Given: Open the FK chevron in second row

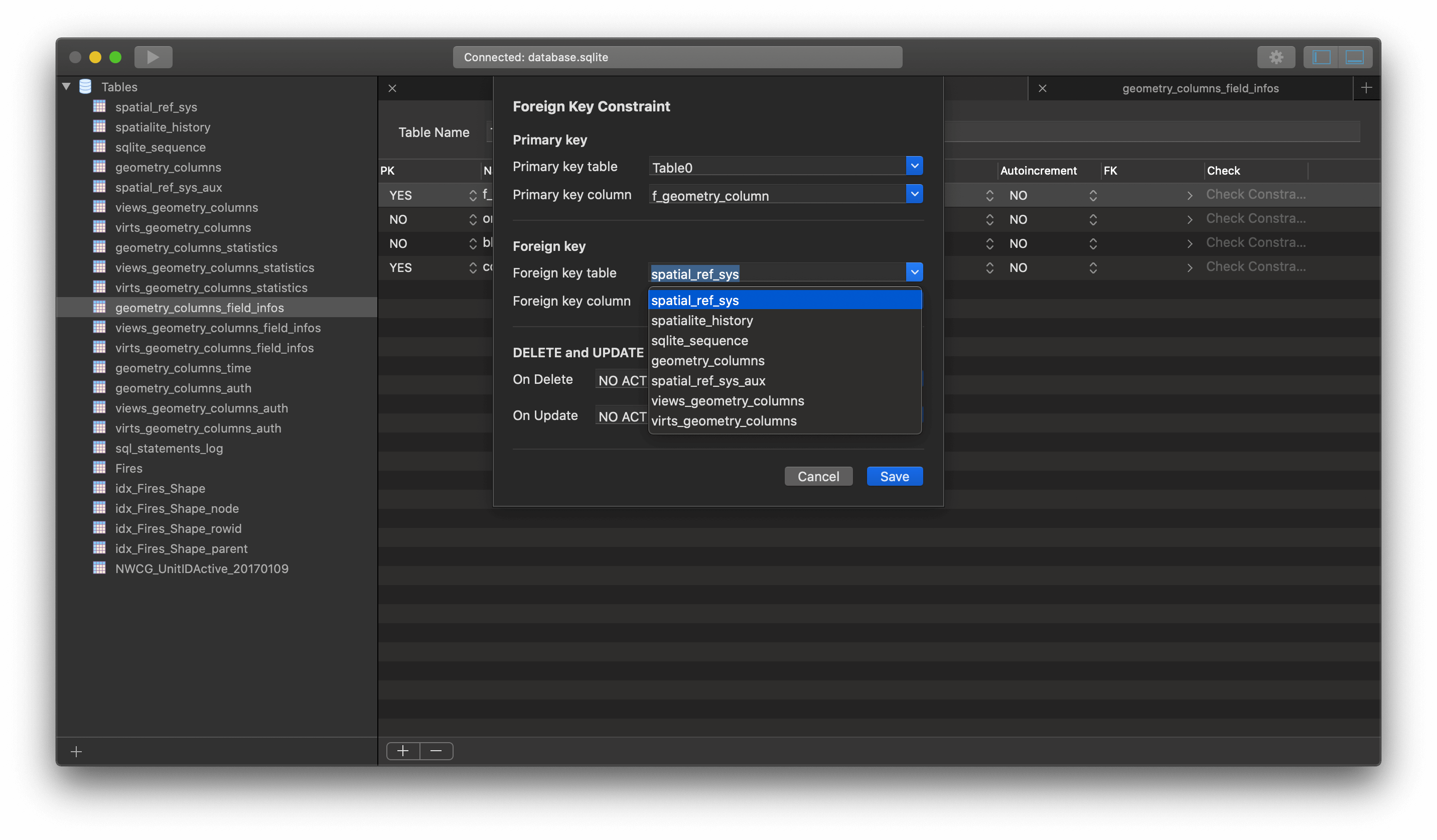Looking at the screenshot, I should coord(1190,220).
